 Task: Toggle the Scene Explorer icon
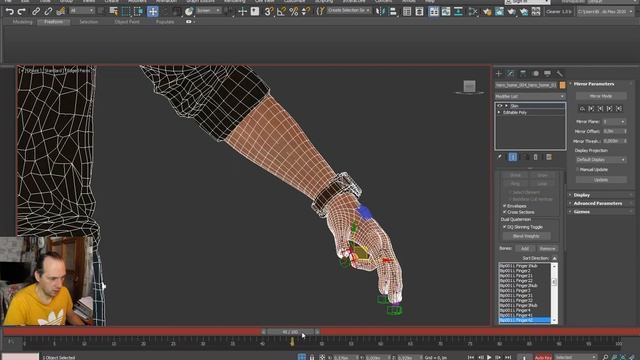coord(407,11)
